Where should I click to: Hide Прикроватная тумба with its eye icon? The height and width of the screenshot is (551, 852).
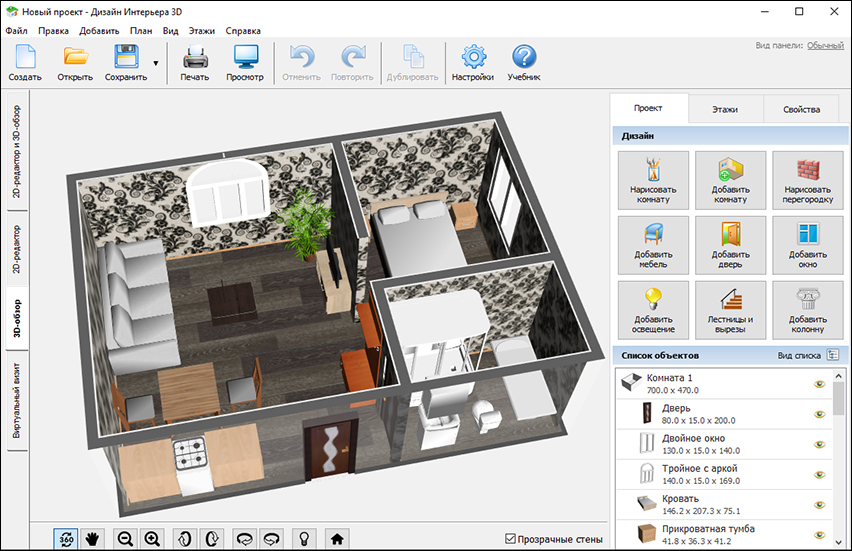coord(819,535)
